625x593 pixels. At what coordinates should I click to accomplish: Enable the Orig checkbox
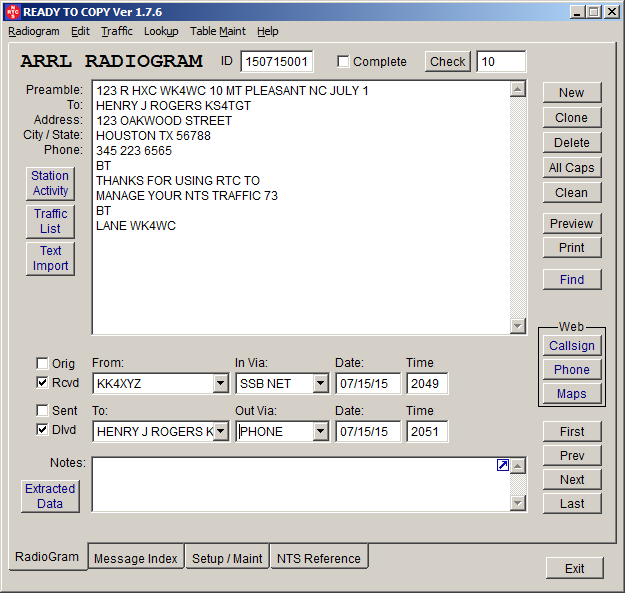[42, 363]
